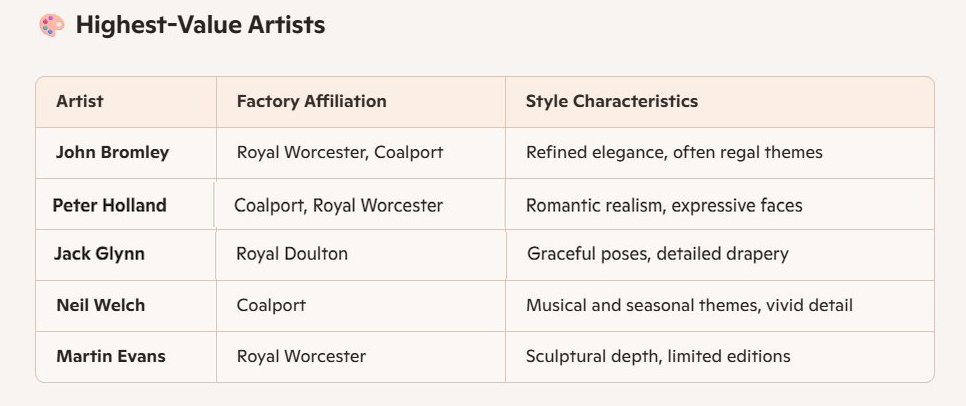The width and height of the screenshot is (966, 406).
Task: Click the Musical and seasonal themes cell
Action: 689,305
